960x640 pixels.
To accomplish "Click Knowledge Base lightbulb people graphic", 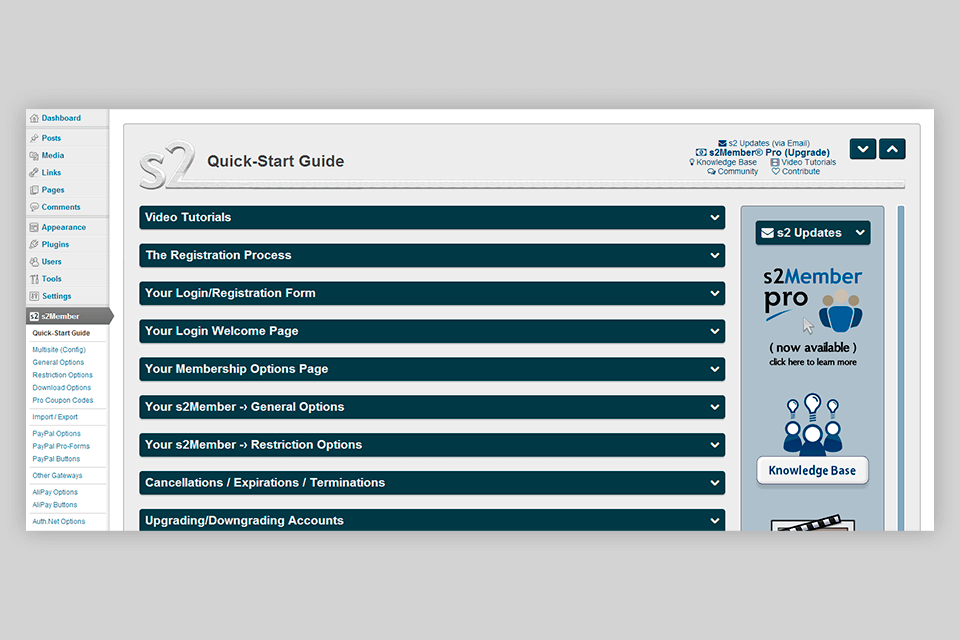I will [x=812, y=424].
